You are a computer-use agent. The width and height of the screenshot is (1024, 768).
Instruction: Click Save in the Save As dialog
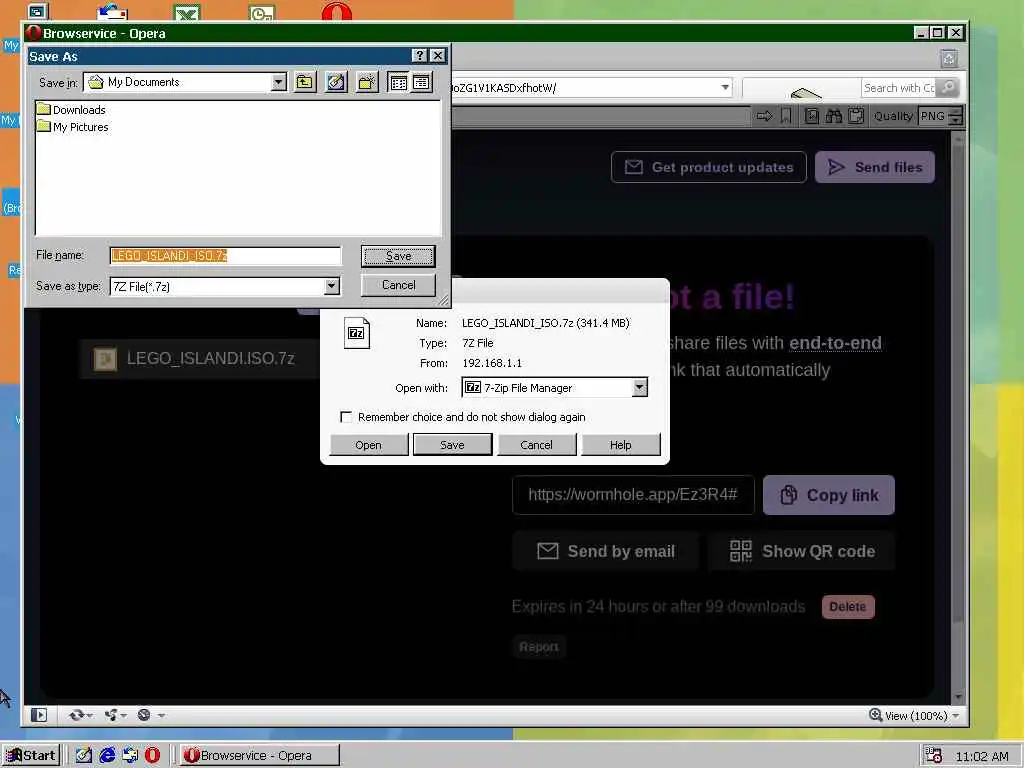398,256
